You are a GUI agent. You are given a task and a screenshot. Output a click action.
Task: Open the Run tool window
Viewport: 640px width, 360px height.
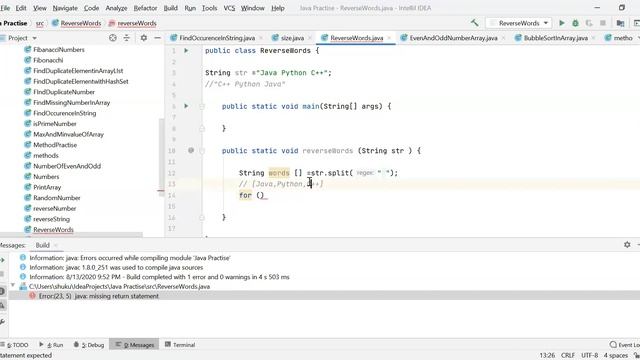pyautogui.click(x=51, y=345)
